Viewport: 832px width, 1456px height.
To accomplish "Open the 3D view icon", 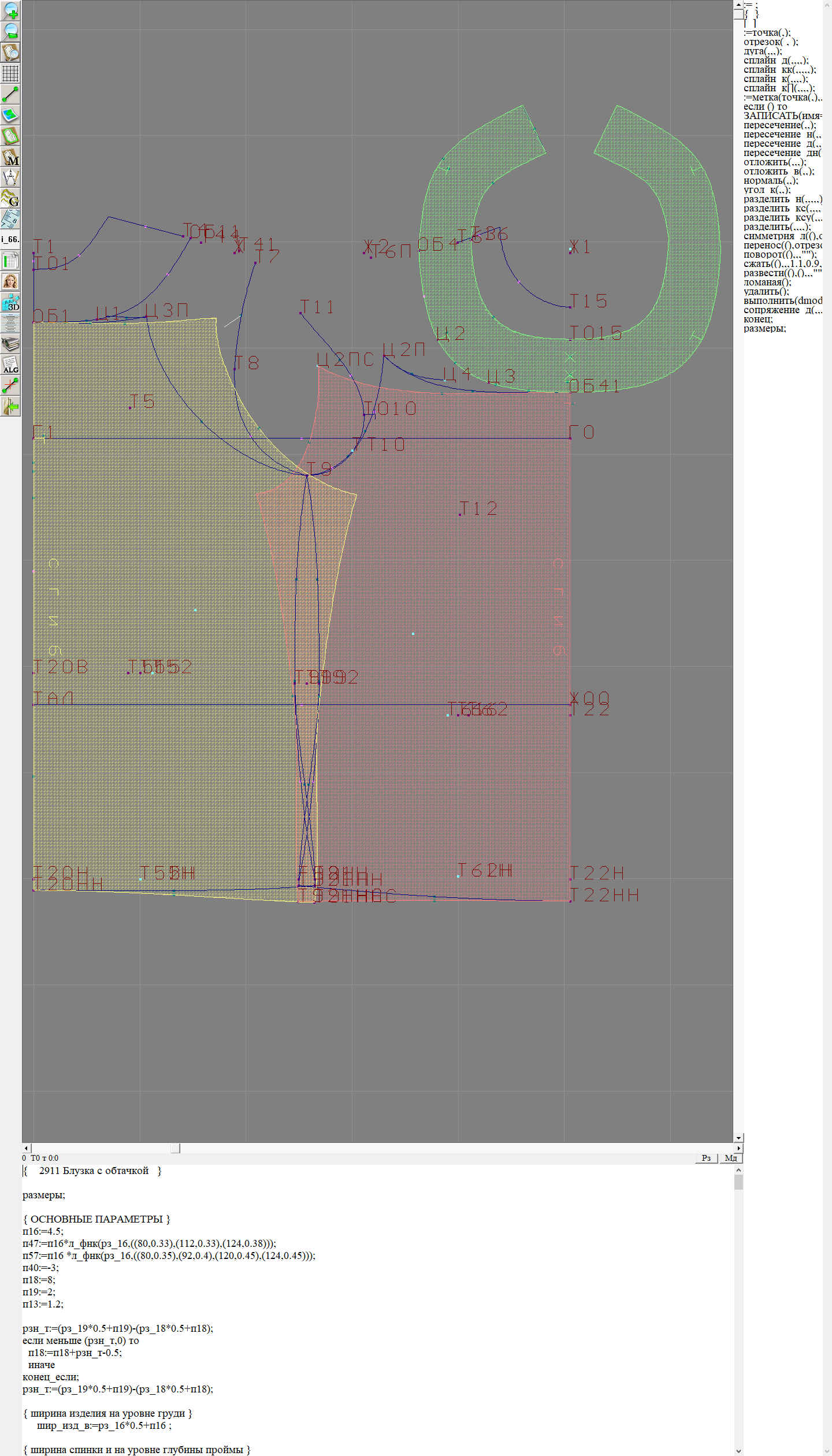I will pyautogui.click(x=10, y=302).
